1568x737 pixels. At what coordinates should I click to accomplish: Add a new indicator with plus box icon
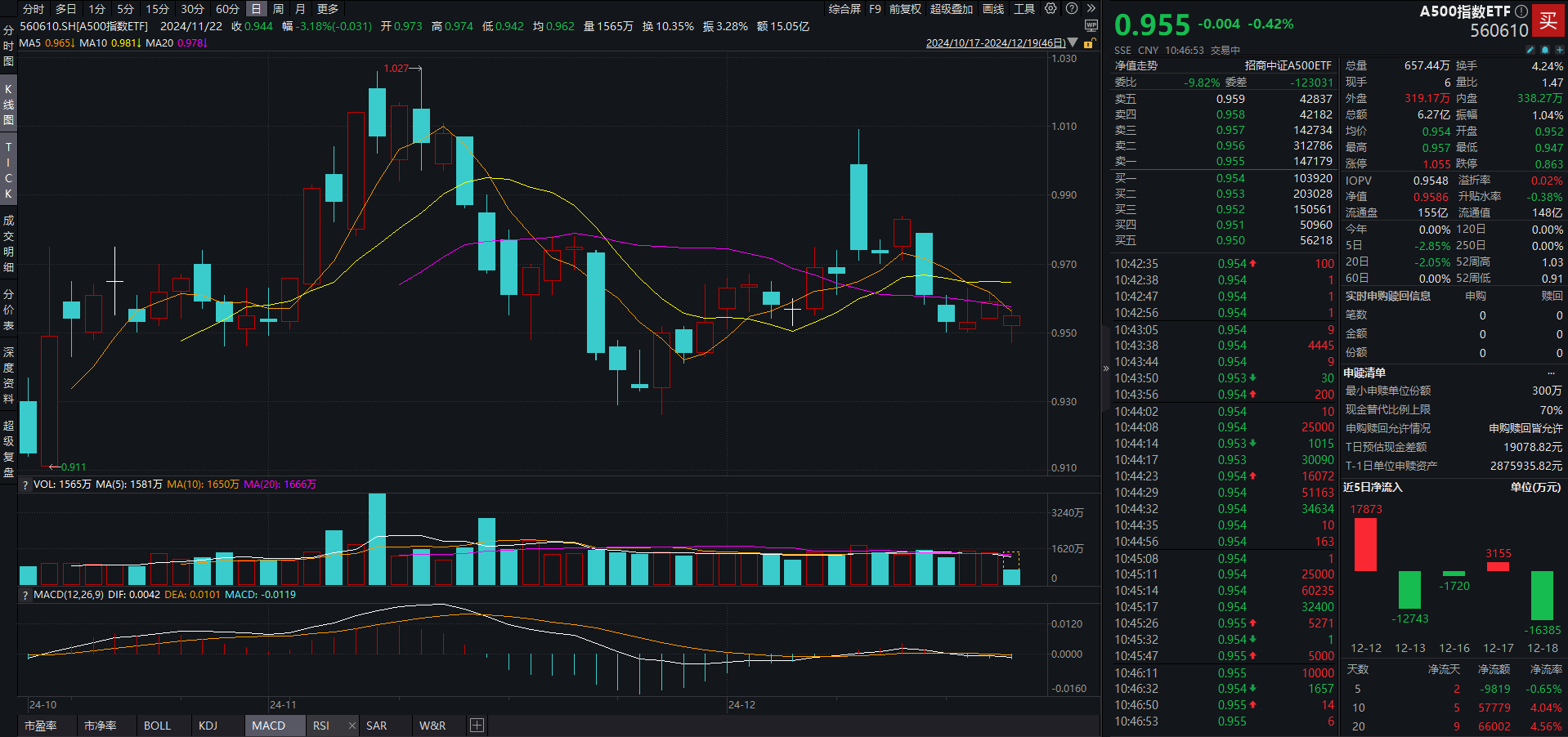coord(477,726)
